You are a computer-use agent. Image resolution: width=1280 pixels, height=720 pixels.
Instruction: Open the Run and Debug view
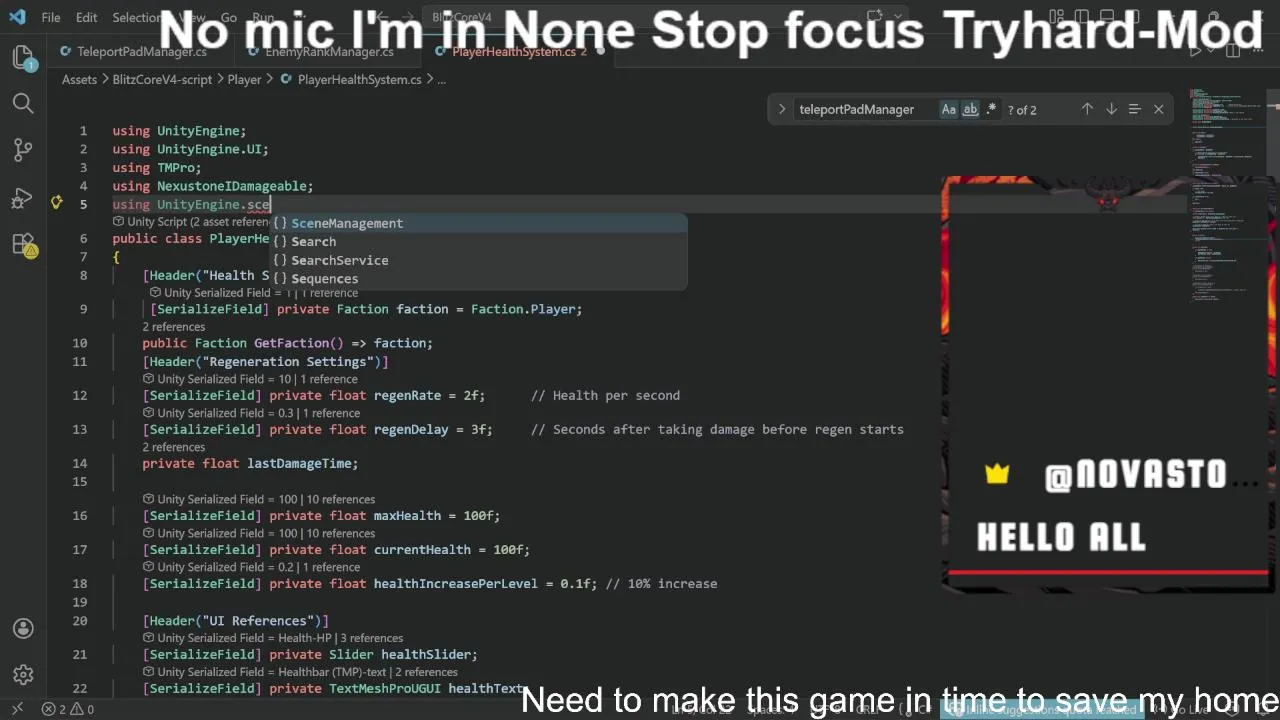(23, 198)
